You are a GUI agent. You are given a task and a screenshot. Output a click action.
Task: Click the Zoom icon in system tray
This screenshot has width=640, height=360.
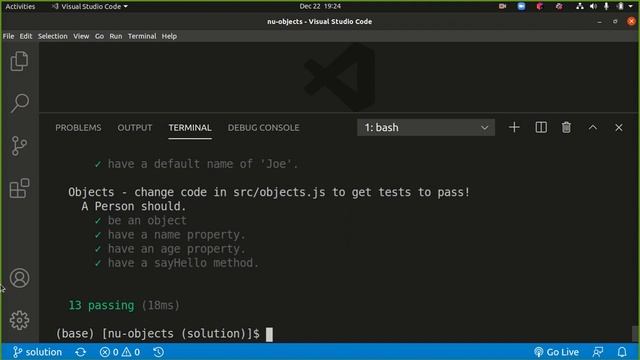tap(521, 6)
